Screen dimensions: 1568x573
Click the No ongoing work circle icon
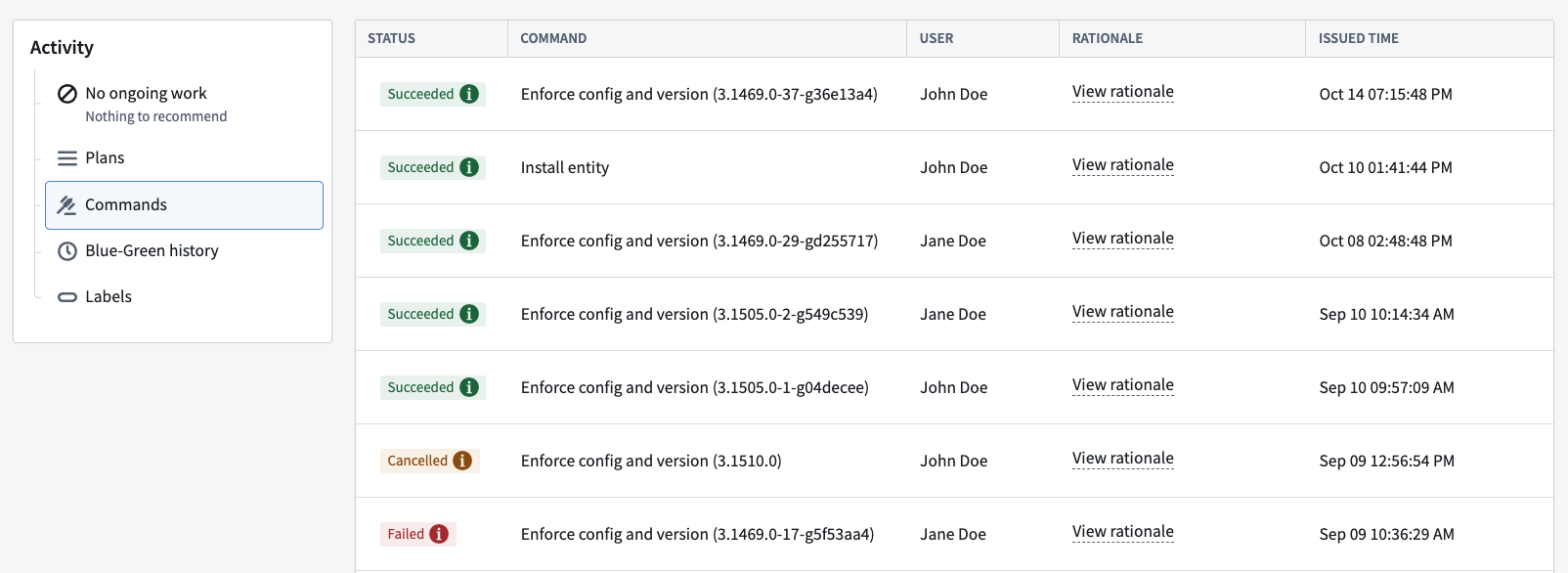coord(67,94)
